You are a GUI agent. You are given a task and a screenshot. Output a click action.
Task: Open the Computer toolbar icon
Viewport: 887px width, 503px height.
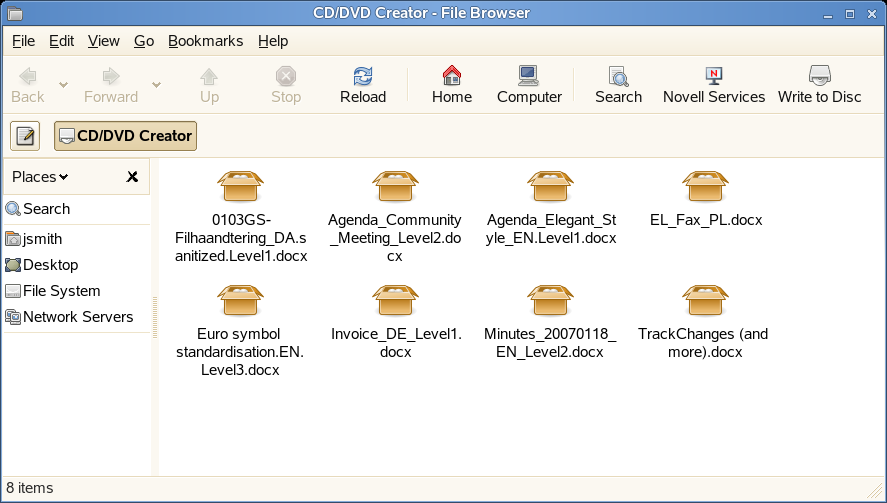tap(529, 75)
